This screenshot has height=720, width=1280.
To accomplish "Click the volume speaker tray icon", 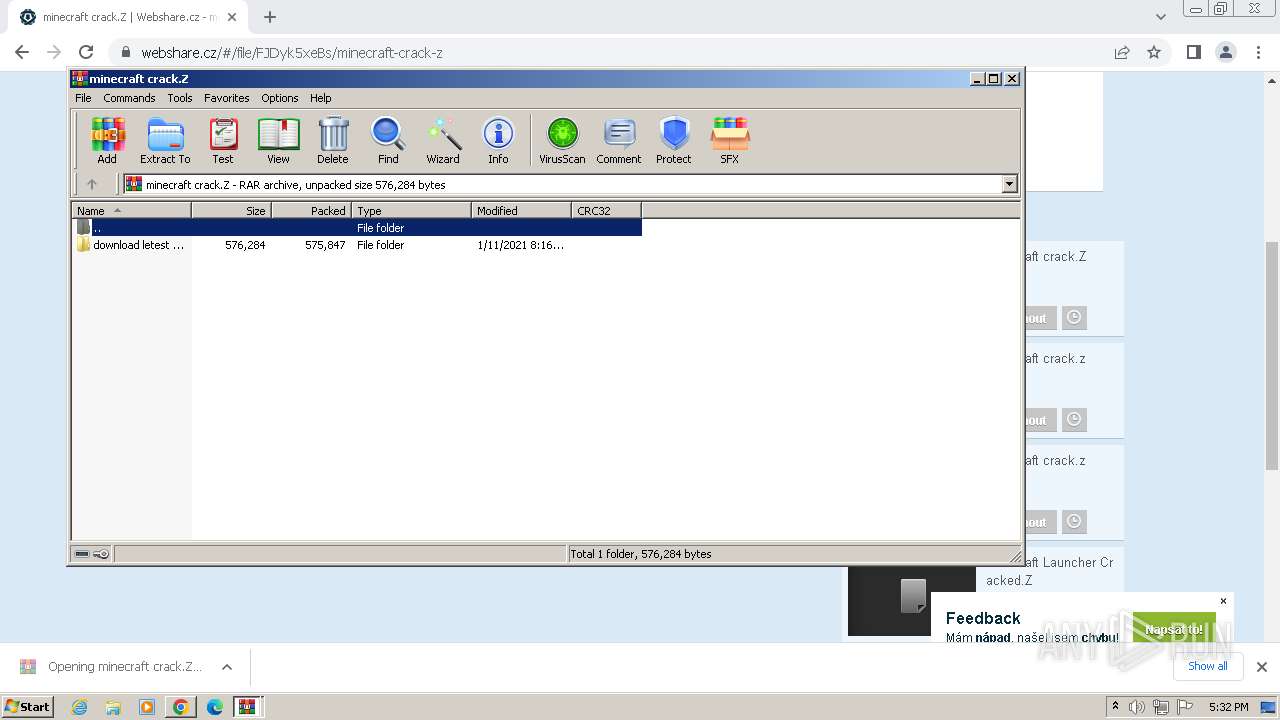I will pyautogui.click(x=1137, y=707).
